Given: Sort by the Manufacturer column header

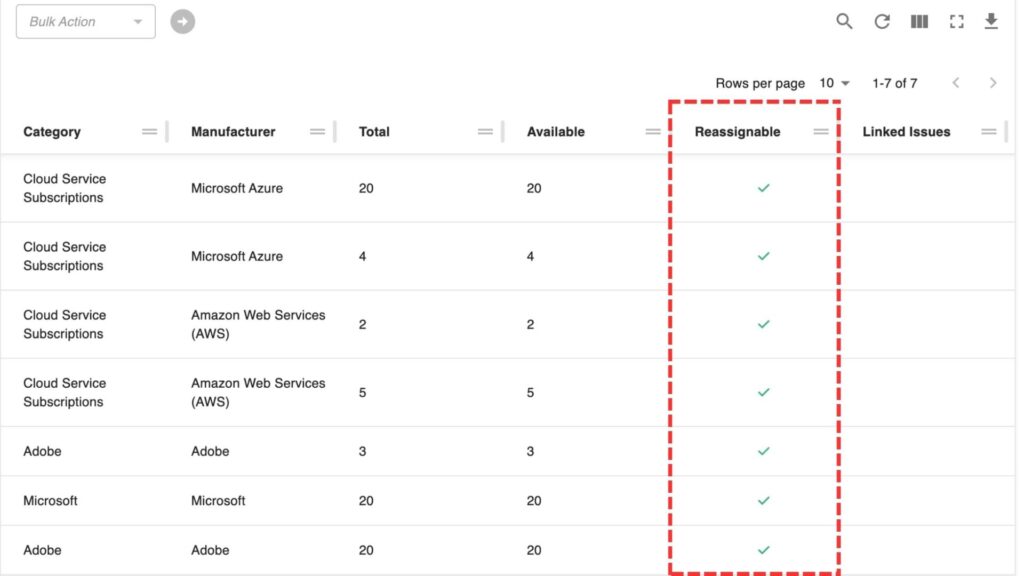Looking at the screenshot, I should (232, 131).
